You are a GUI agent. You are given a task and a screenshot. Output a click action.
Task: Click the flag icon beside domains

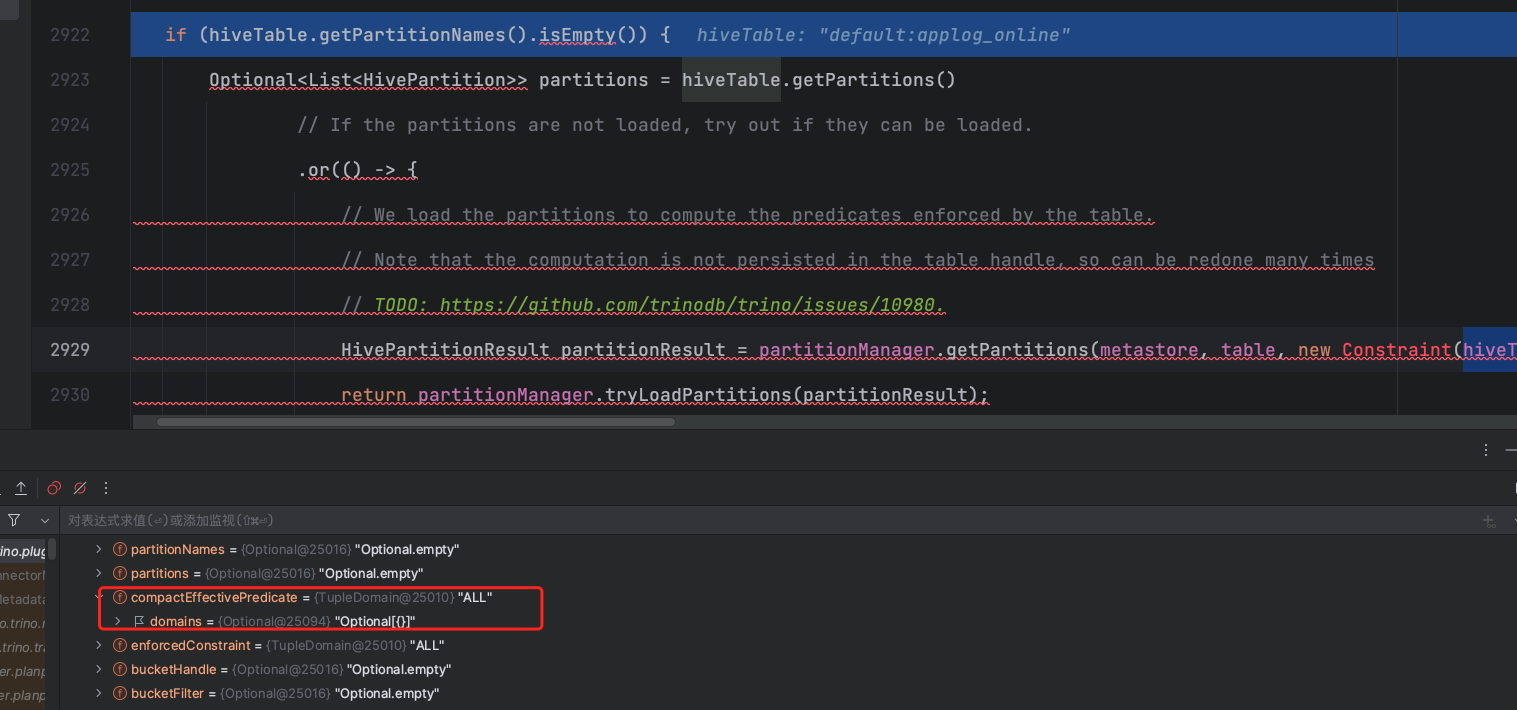pos(139,621)
